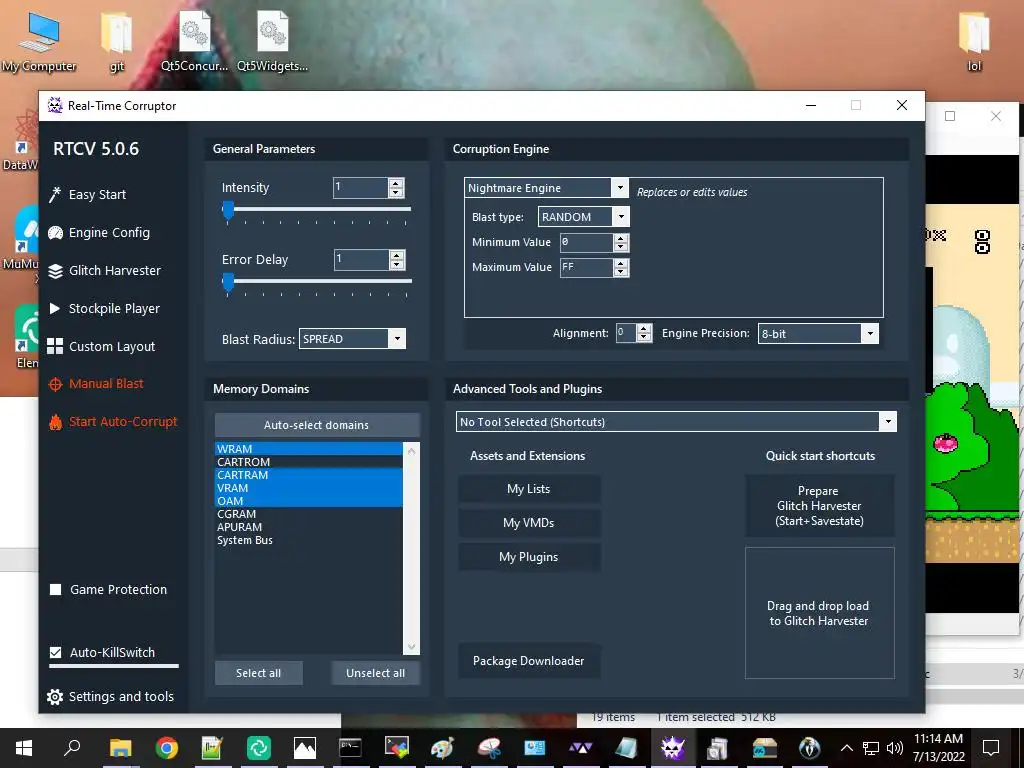Screen dimensions: 1024x768
Task: Select CARTROM memory domain
Action: coord(309,462)
